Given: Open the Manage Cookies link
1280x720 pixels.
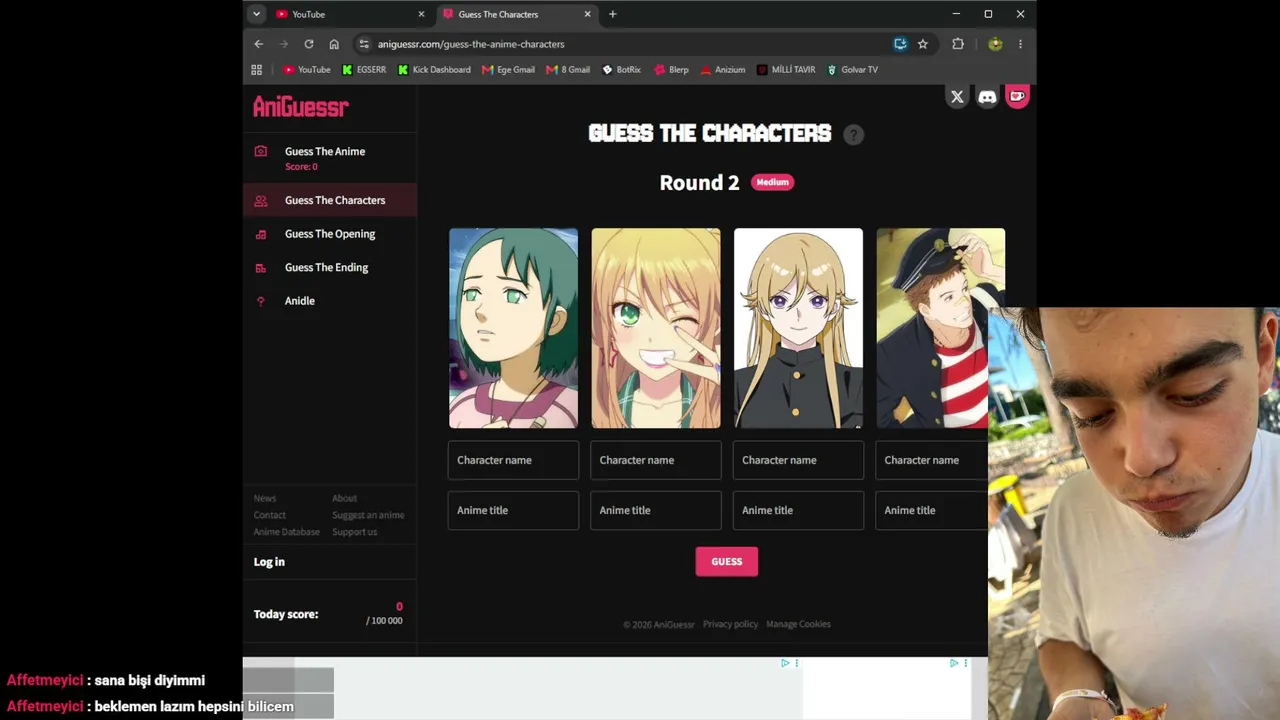Looking at the screenshot, I should pos(798,624).
